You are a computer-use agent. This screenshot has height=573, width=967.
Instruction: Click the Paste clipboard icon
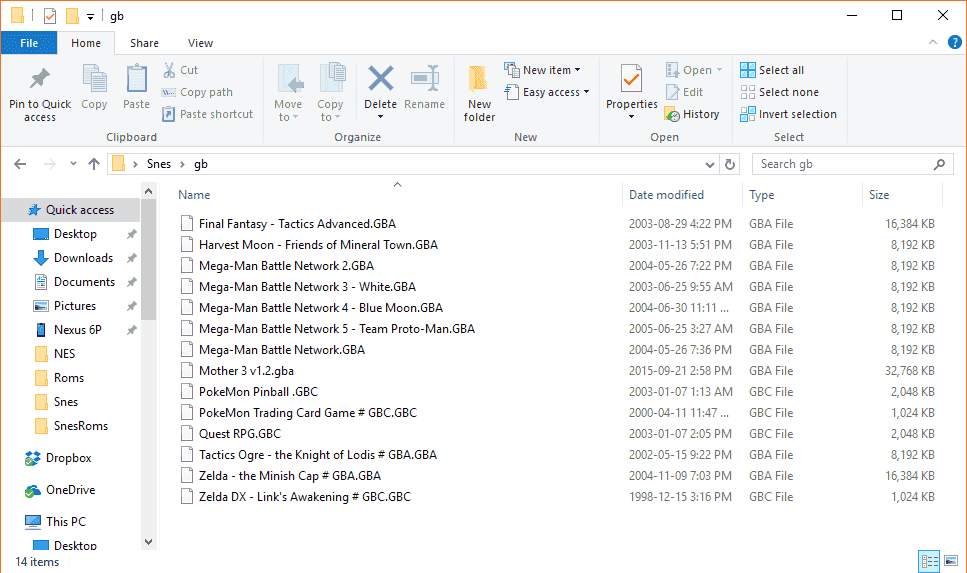point(136,79)
